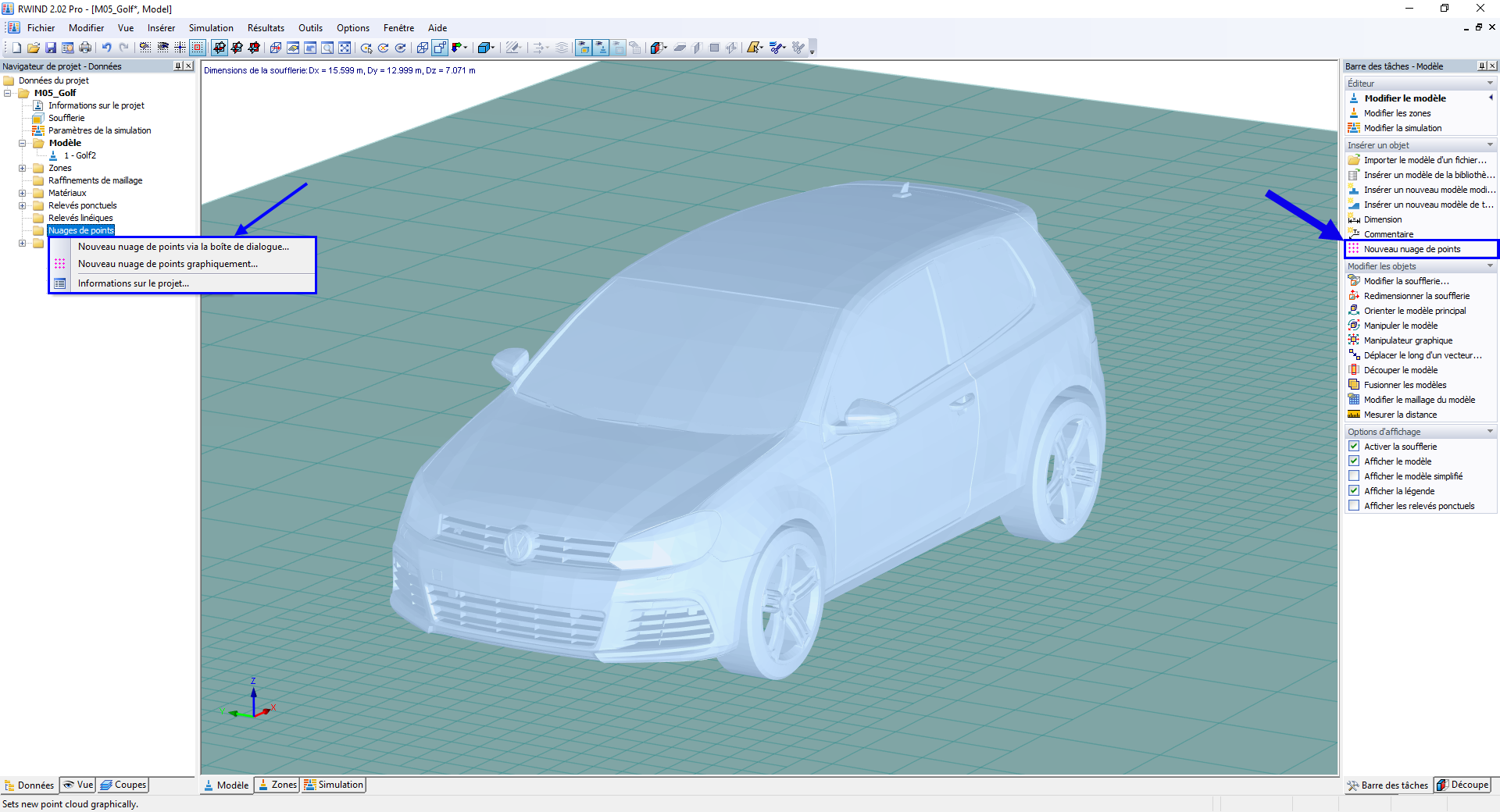Uncheck Activer la soufflerie checkbox
This screenshot has height=812, width=1500.
coord(1354,447)
